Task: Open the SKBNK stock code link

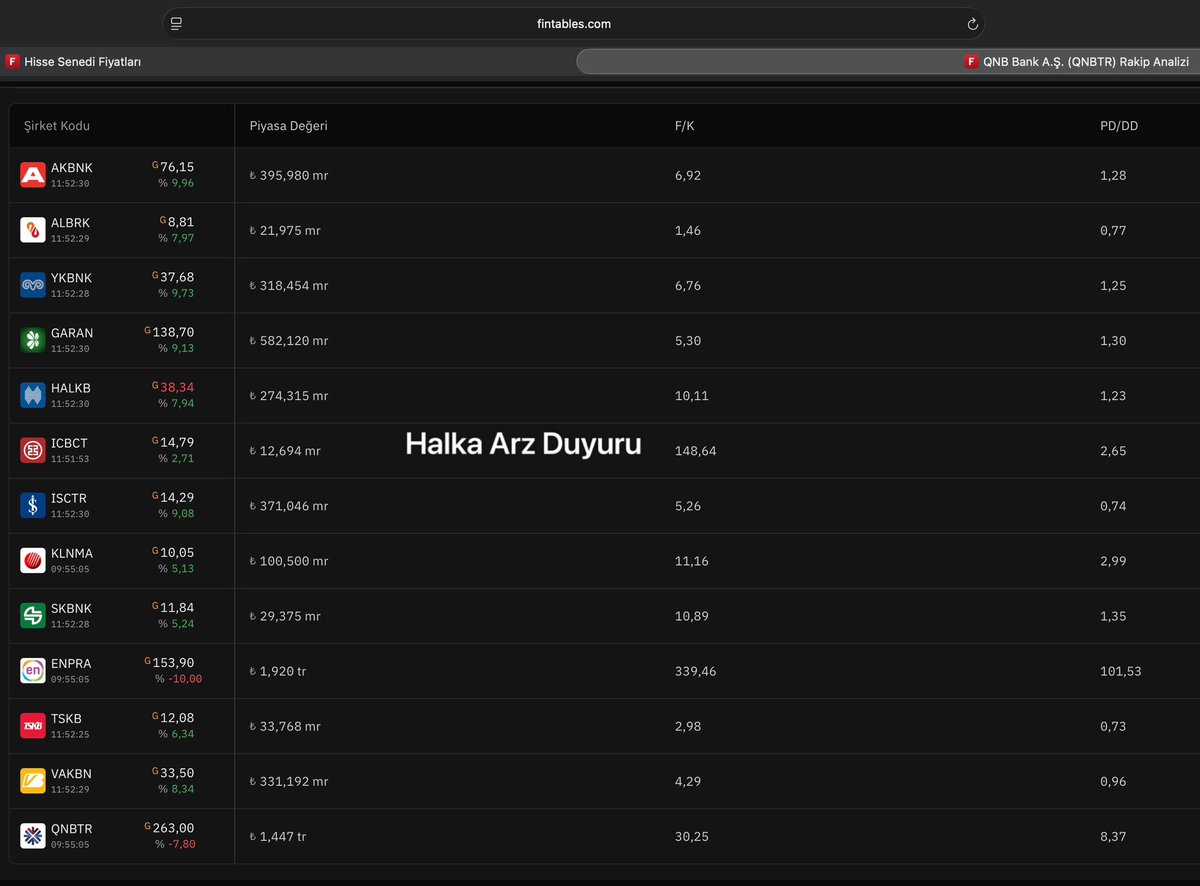Action: (71, 608)
